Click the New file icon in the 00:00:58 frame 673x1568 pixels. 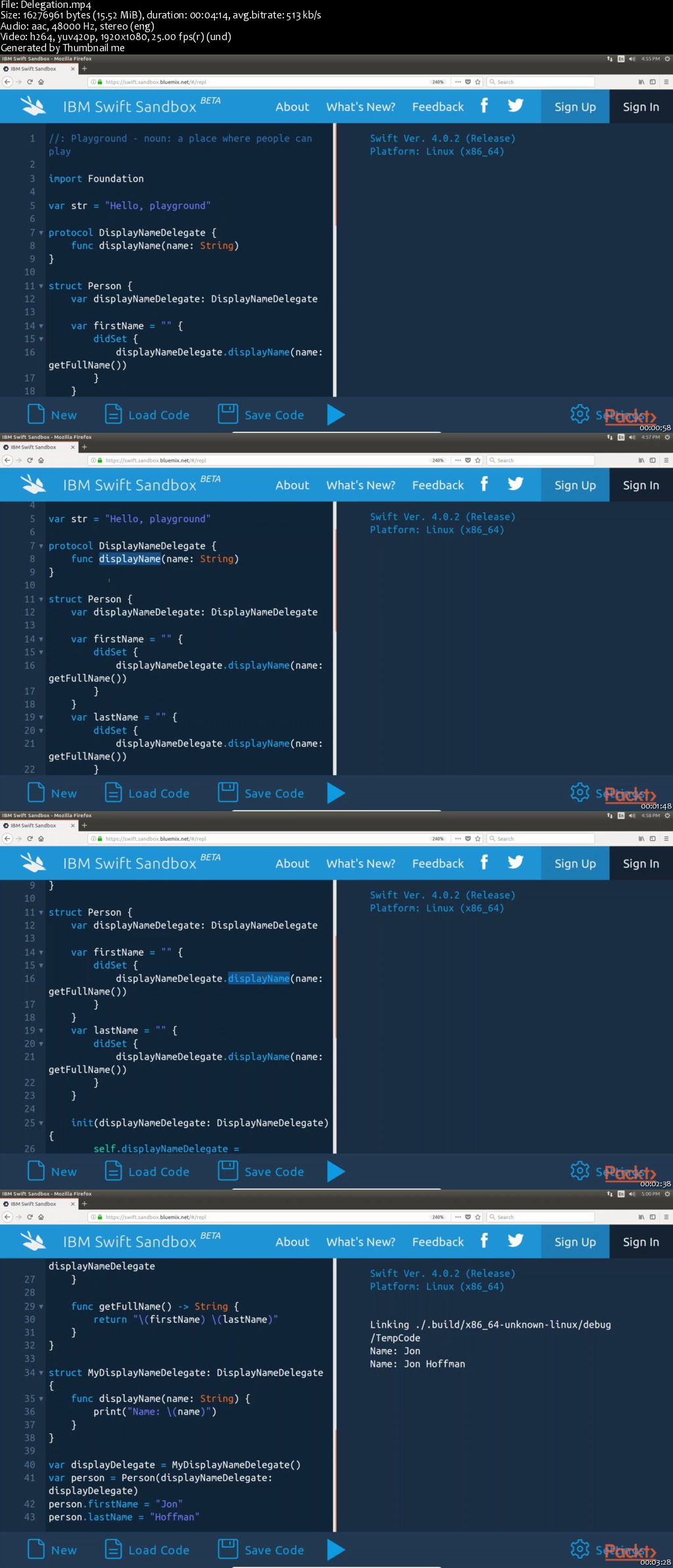click(x=36, y=414)
